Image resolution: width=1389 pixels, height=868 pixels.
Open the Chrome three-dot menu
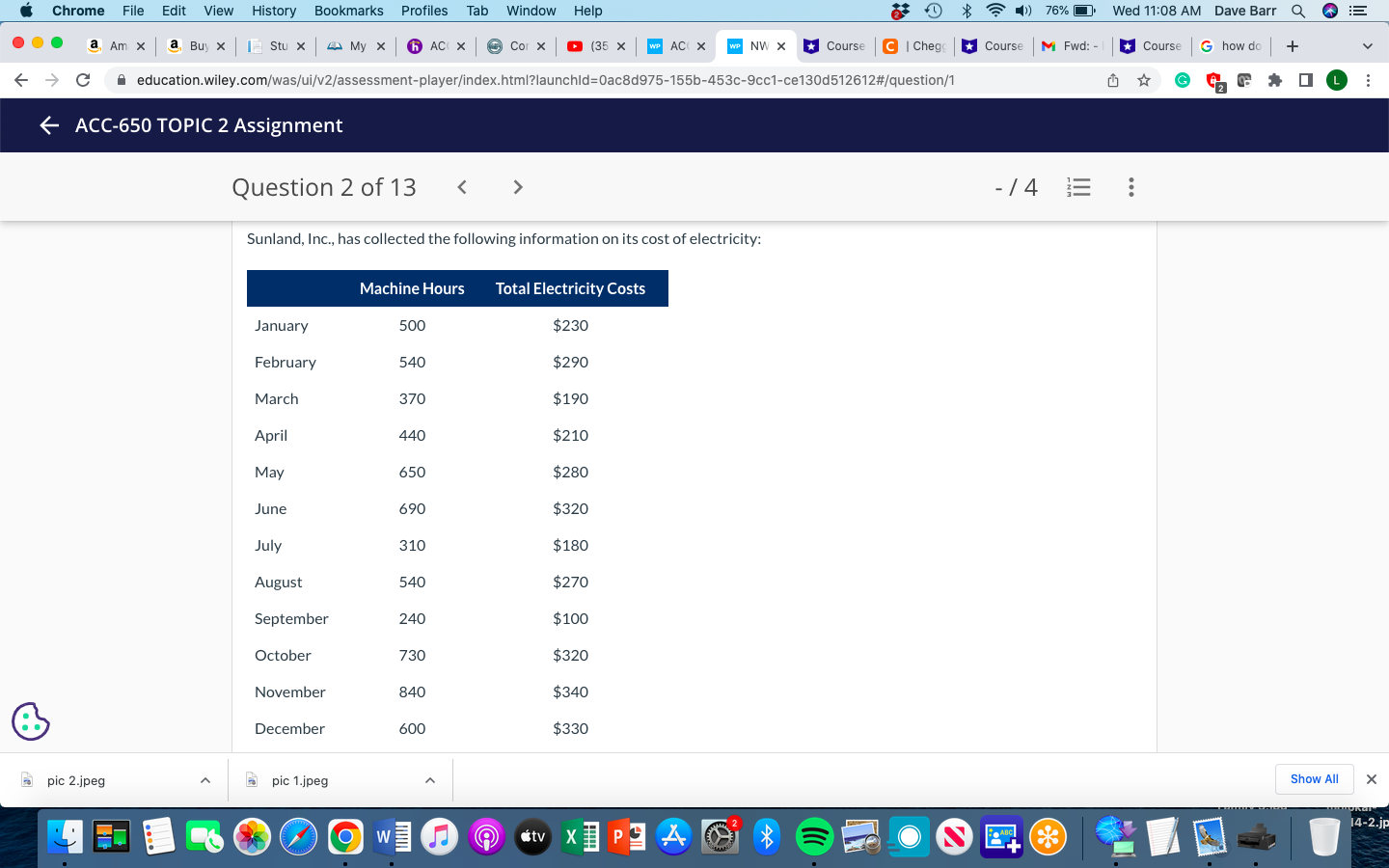coord(1368,80)
